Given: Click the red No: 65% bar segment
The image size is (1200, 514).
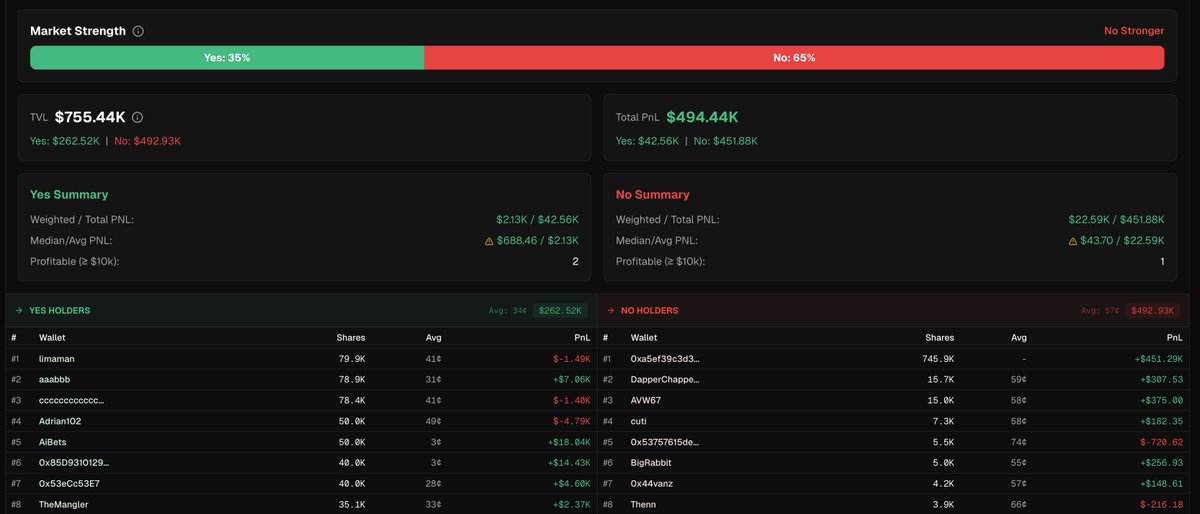Looking at the screenshot, I should pos(794,58).
